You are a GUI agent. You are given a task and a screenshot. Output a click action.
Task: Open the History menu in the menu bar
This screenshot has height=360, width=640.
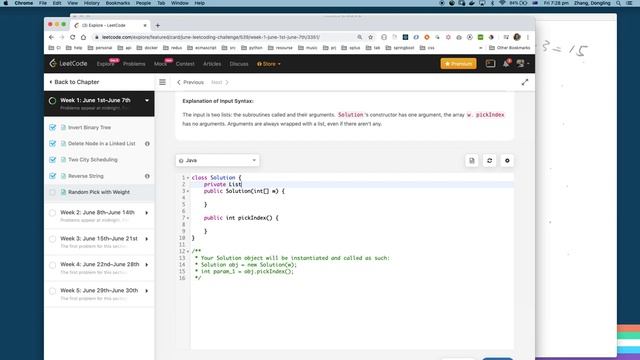(91, 3)
